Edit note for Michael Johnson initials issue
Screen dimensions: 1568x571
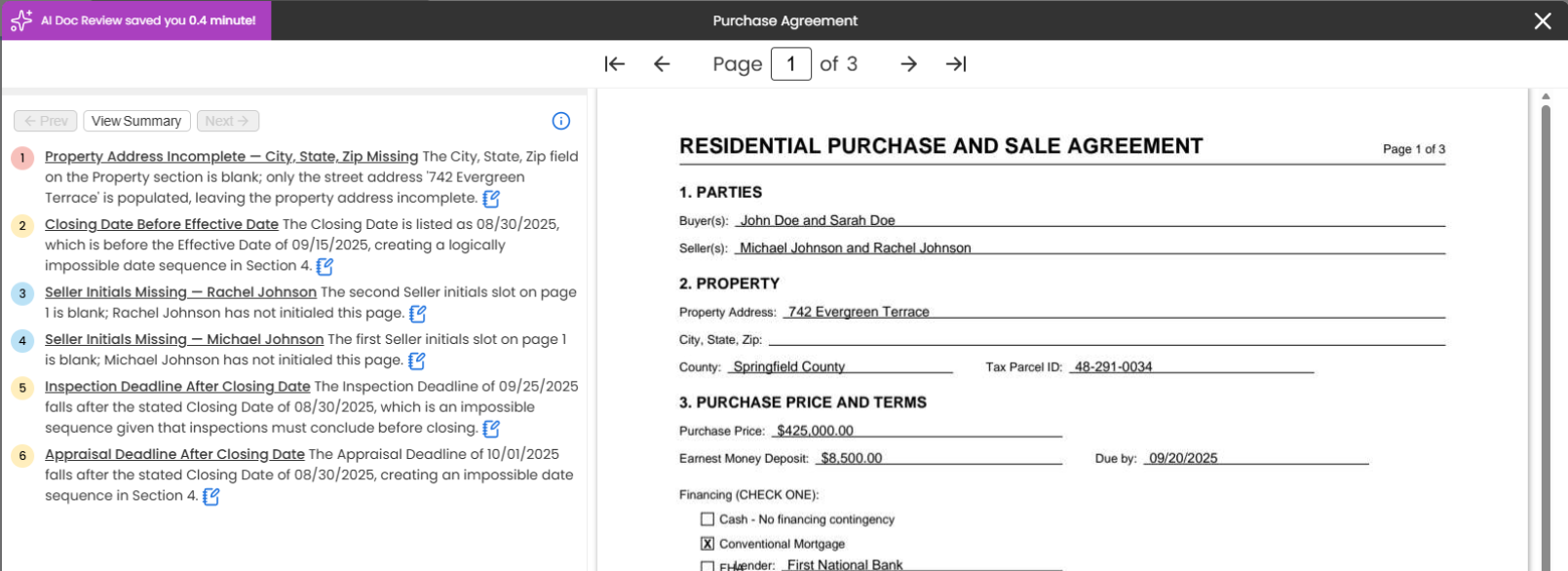416,362
